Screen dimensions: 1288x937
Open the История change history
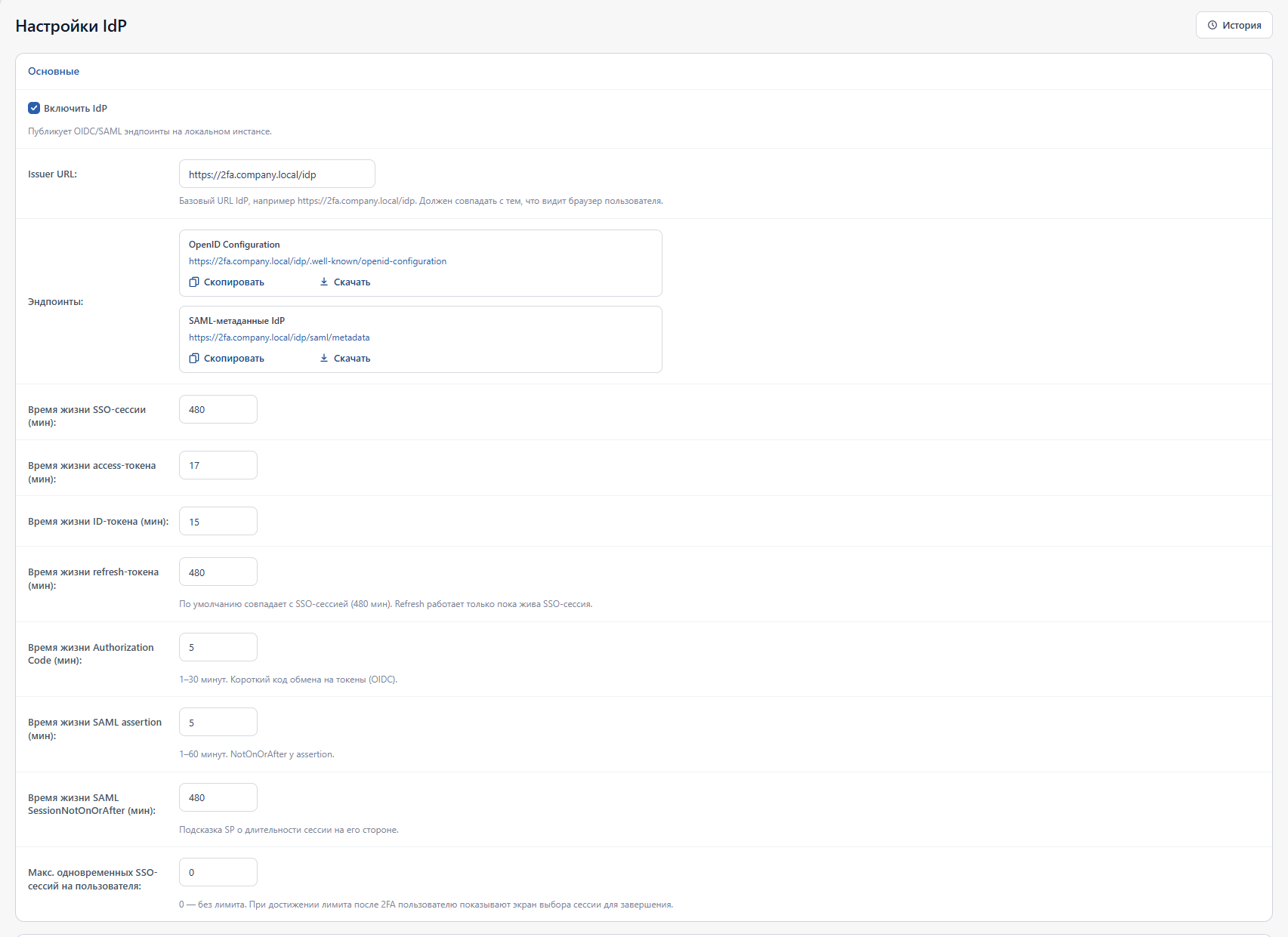coord(1234,25)
